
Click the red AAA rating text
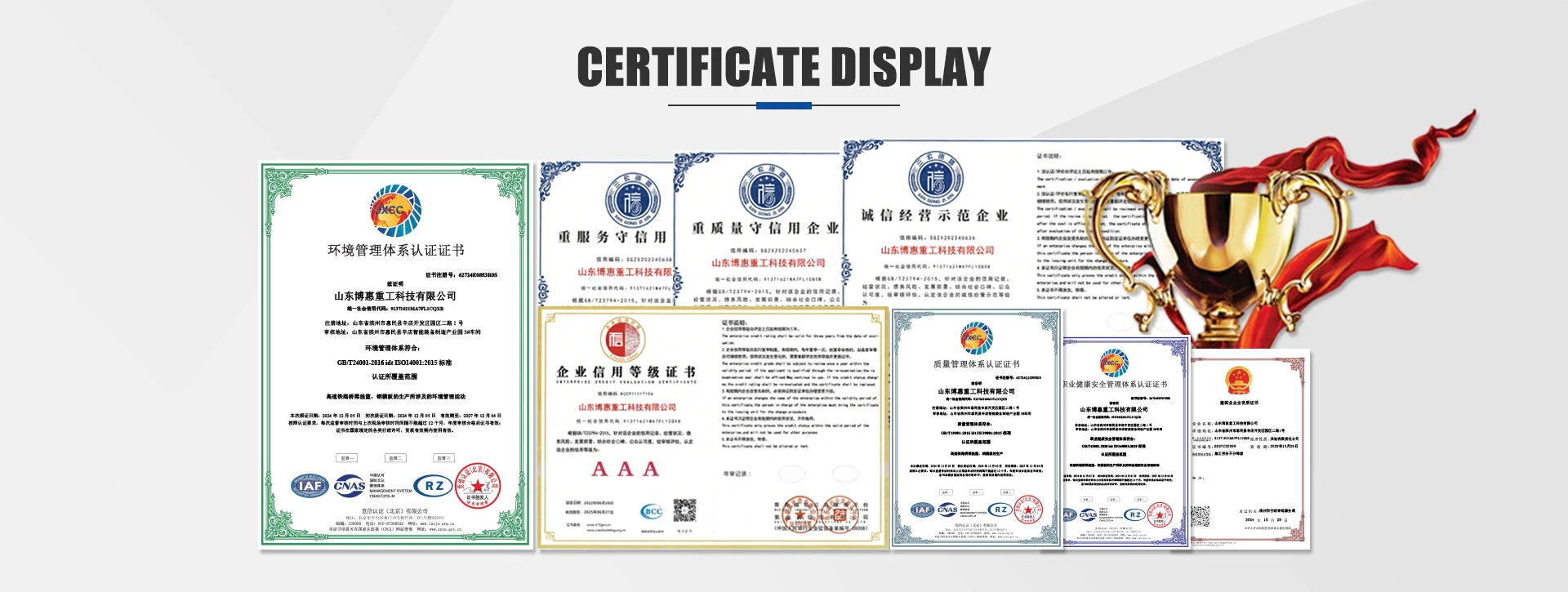click(x=625, y=470)
